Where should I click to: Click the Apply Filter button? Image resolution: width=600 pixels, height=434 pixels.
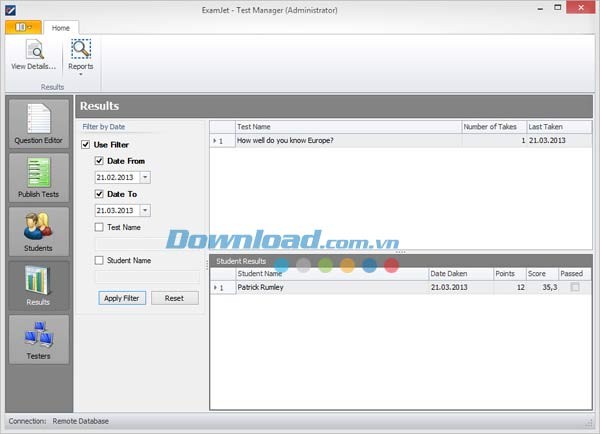[x=122, y=298]
